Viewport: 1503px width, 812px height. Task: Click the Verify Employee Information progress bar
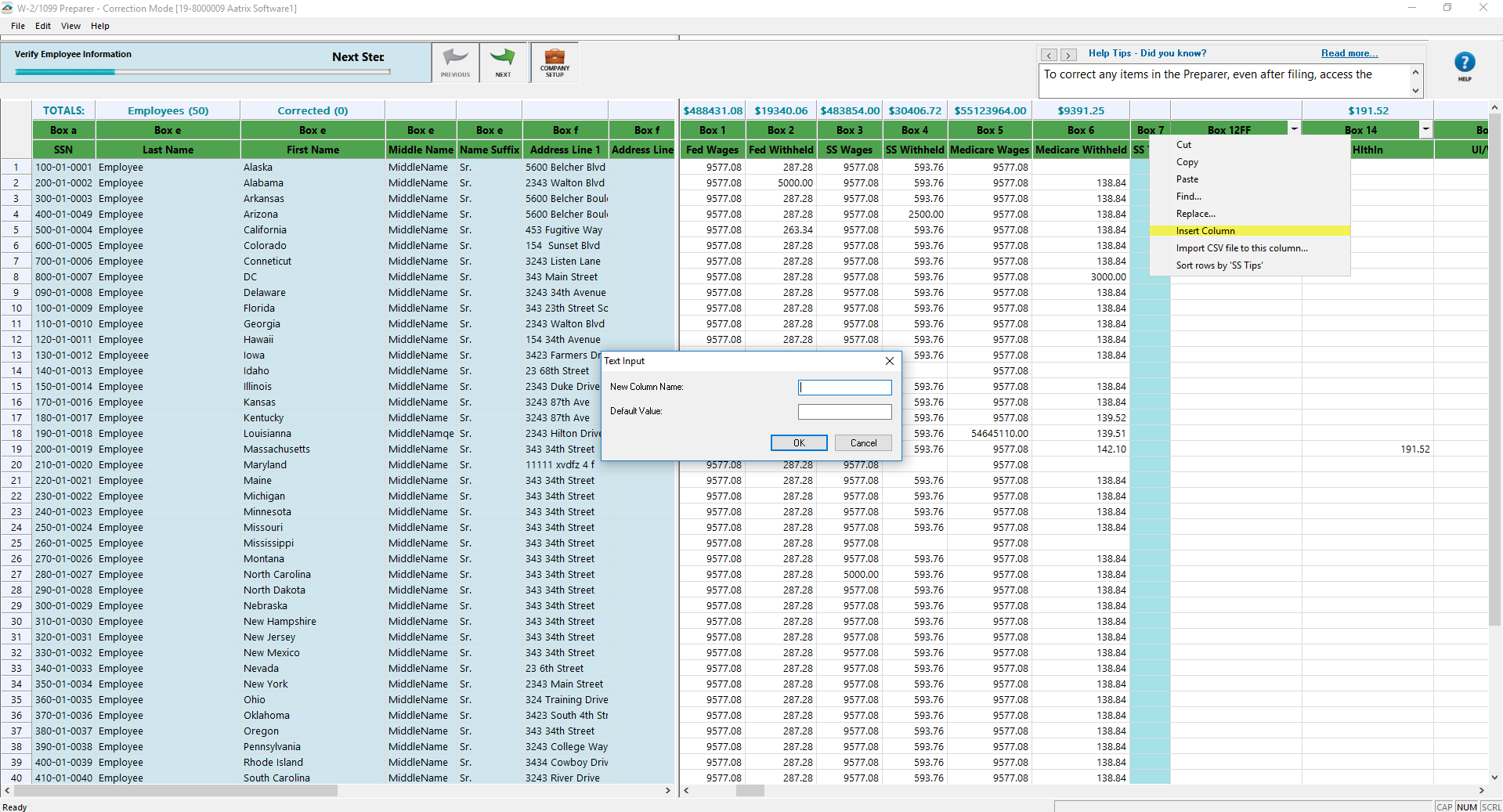tap(202, 72)
